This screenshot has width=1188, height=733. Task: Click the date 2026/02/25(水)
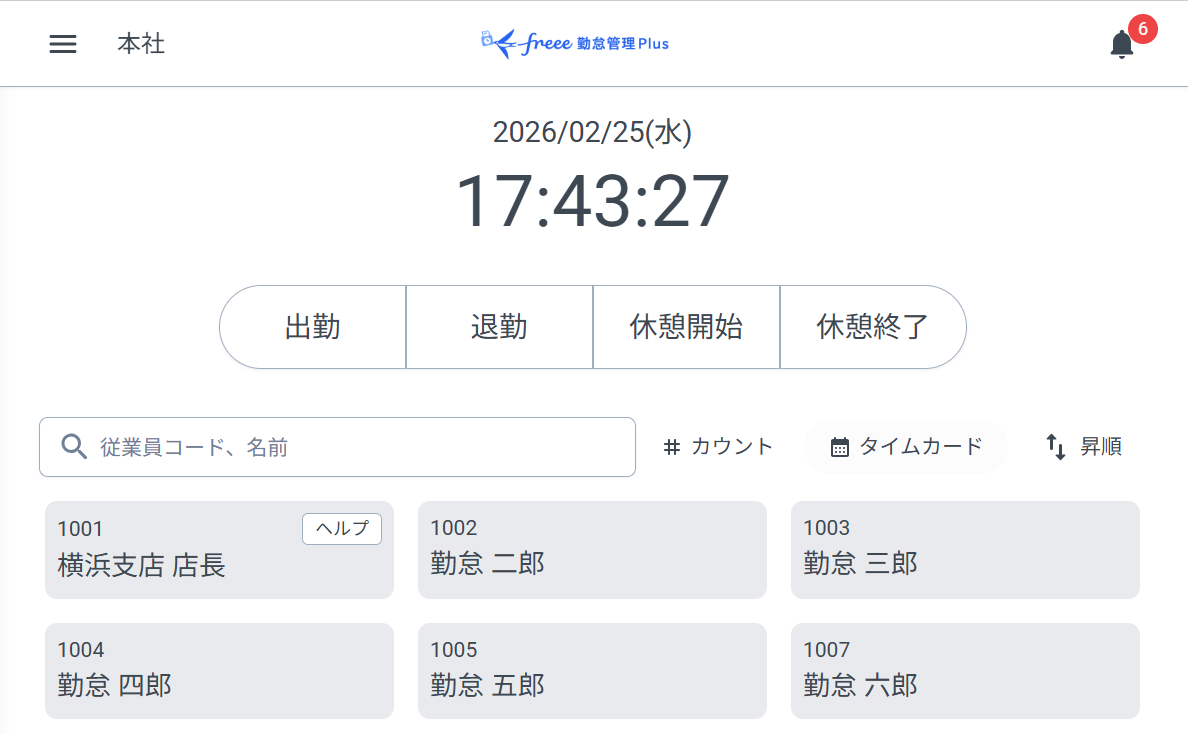(x=592, y=132)
